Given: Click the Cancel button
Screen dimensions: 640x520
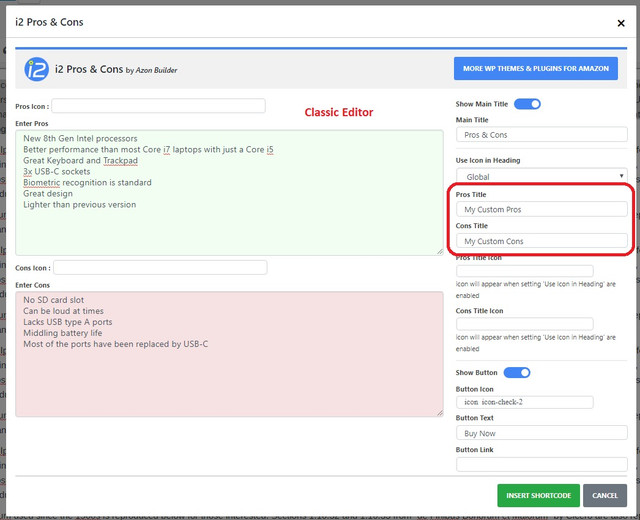Looking at the screenshot, I should coord(604,496).
